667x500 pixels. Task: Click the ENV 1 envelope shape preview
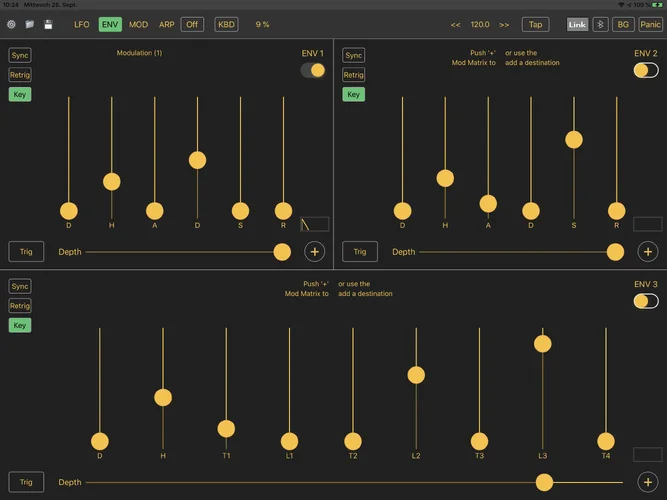pyautogui.click(x=315, y=224)
